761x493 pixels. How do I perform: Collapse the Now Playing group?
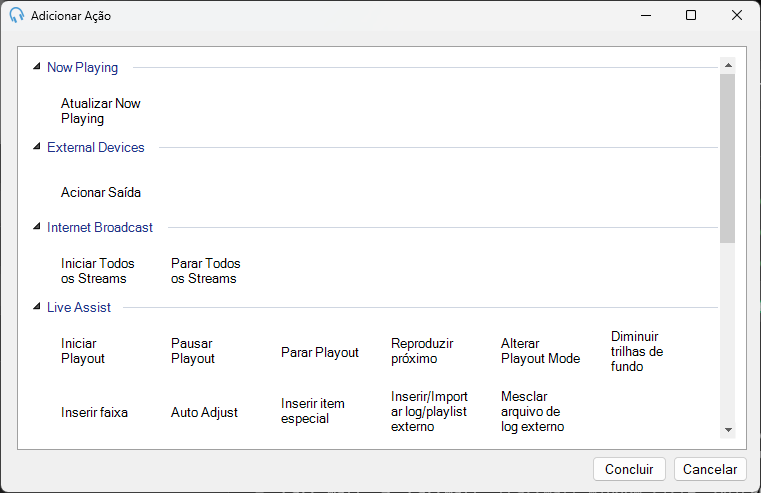click(37, 66)
